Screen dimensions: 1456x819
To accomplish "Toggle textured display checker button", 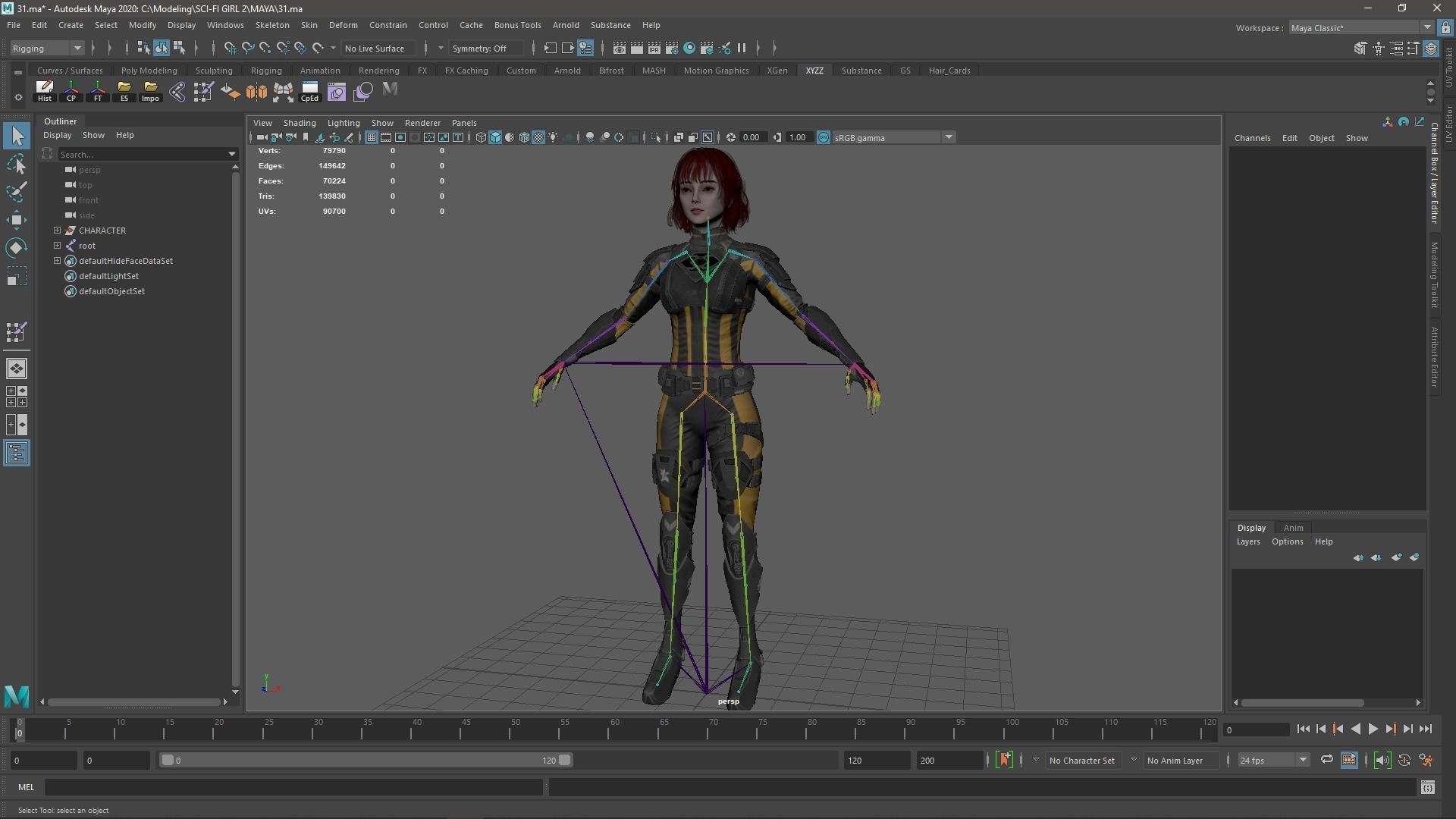I will 538,137.
